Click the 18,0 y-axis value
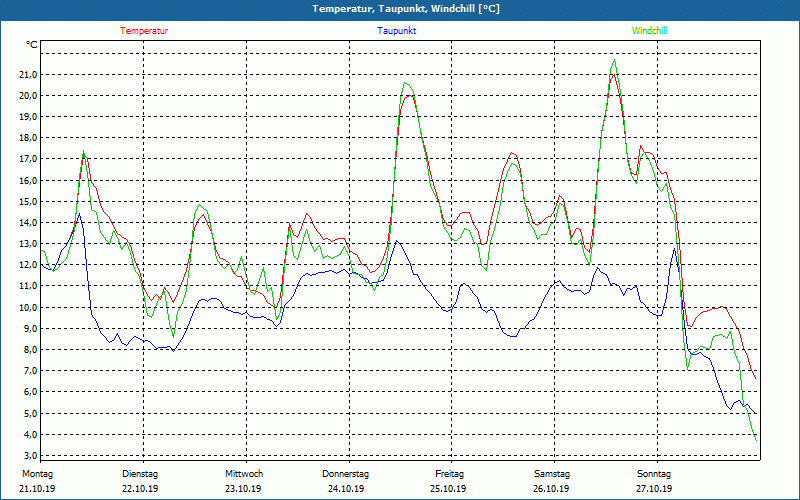The image size is (800, 500). tap(29, 138)
